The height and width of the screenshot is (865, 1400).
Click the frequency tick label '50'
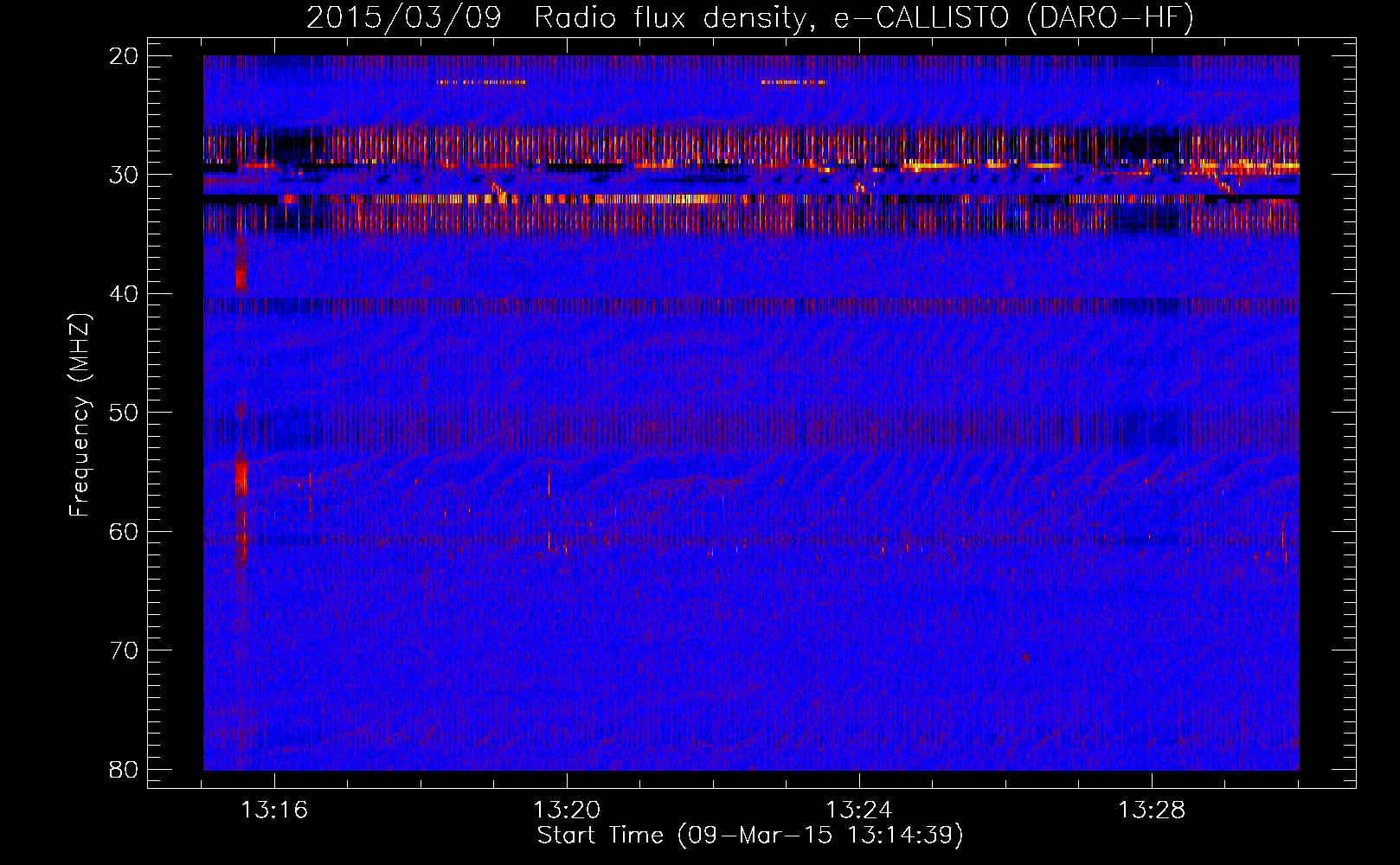(124, 413)
